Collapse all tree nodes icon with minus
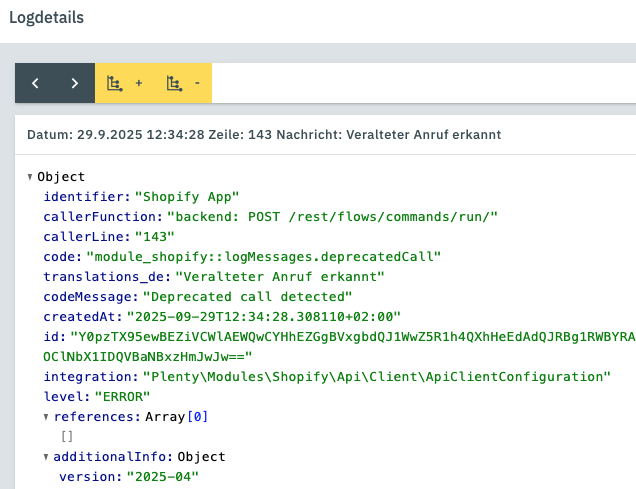This screenshot has height=489, width=636. point(183,83)
